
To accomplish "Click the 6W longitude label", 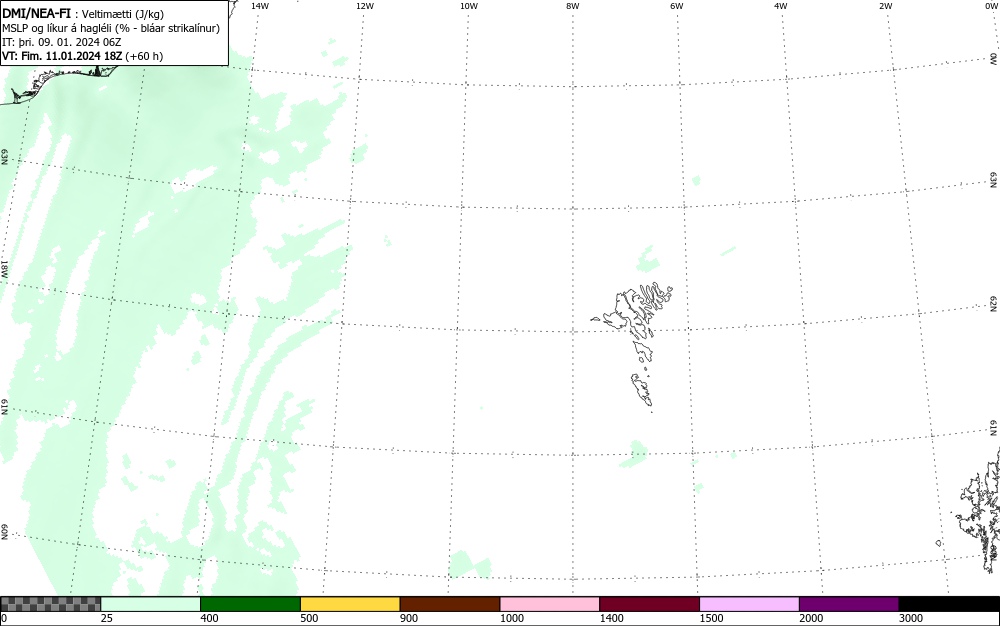I will click(677, 6).
